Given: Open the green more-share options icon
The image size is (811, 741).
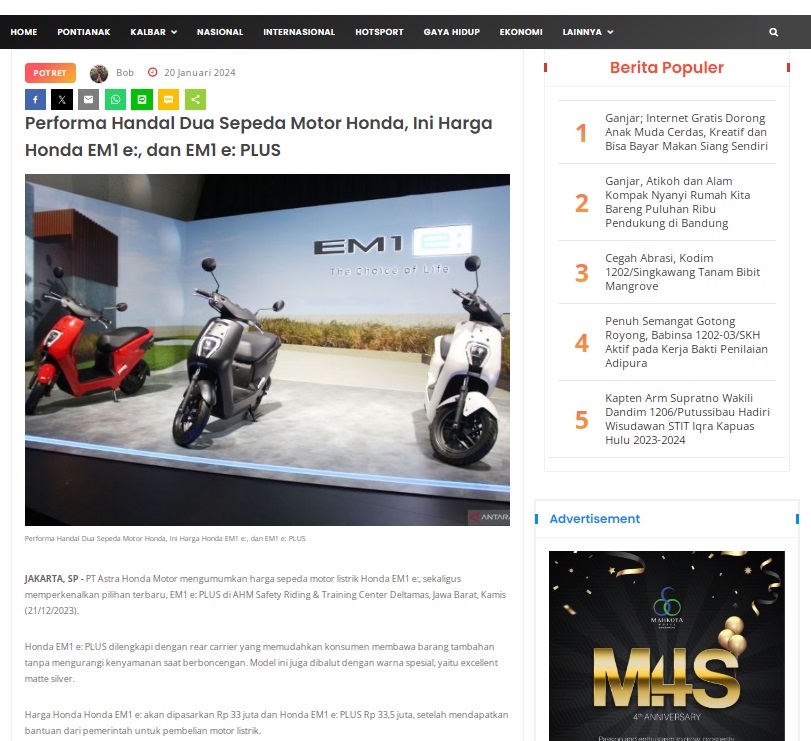Looking at the screenshot, I should point(196,99).
